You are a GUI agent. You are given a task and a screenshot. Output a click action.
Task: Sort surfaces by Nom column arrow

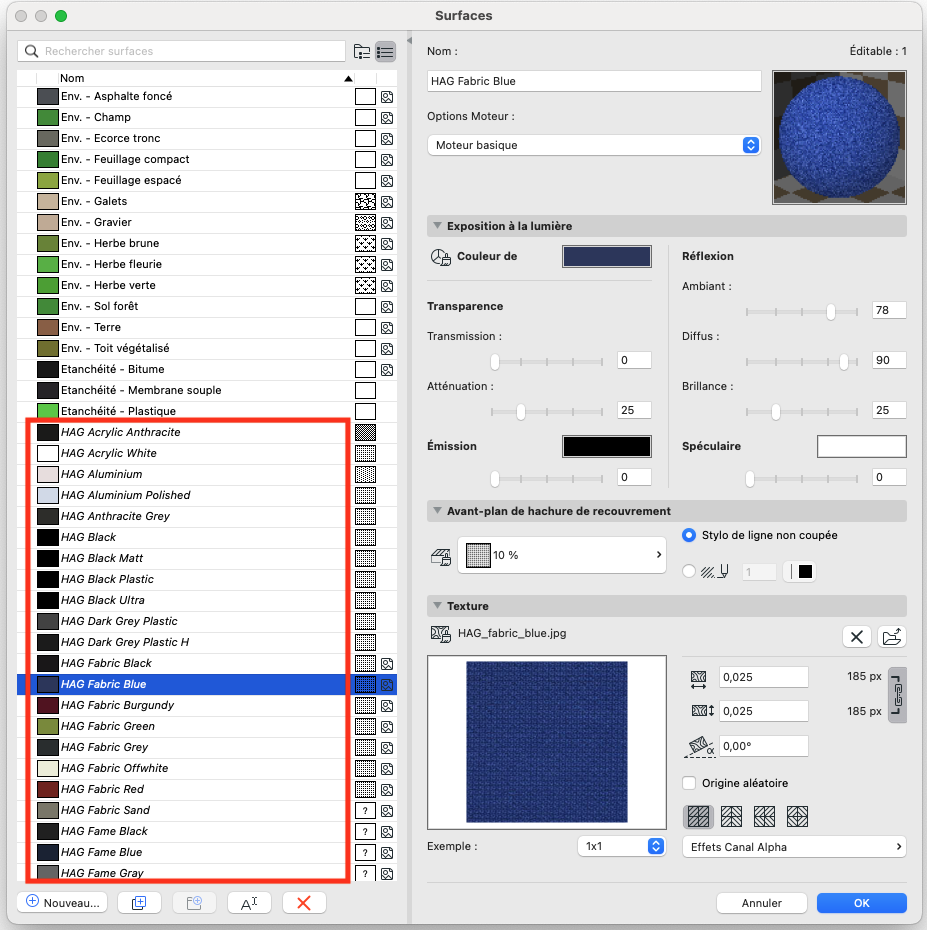[x=349, y=78]
